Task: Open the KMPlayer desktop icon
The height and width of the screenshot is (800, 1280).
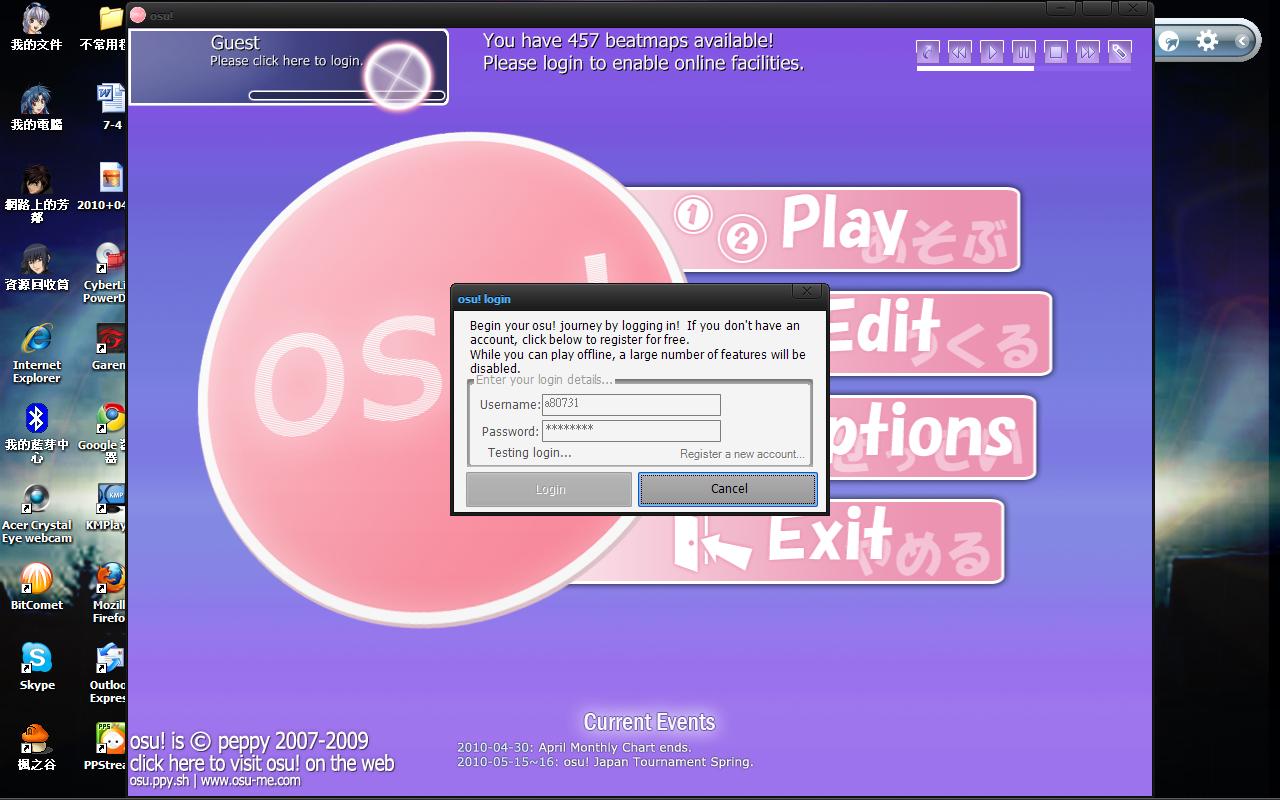Action: point(107,506)
